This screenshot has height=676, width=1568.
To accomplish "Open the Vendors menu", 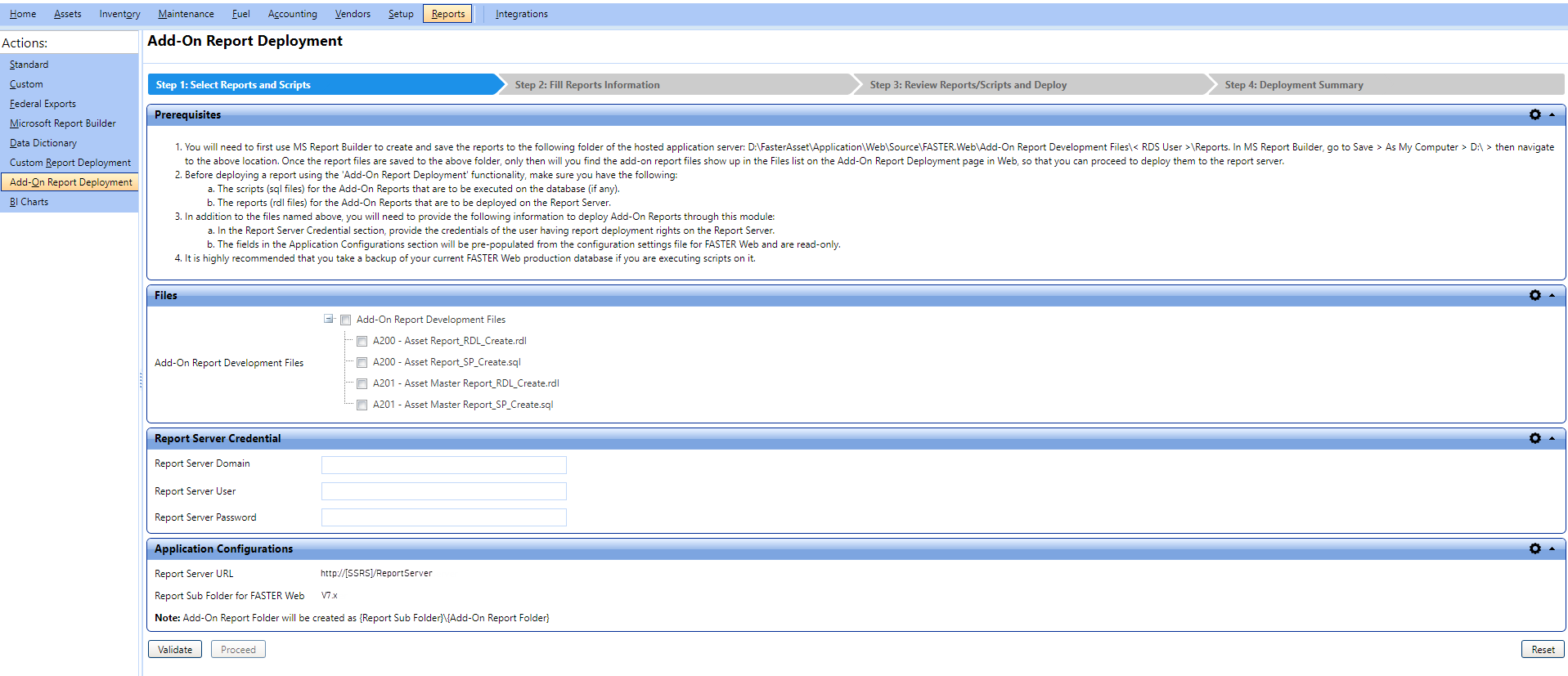I will (353, 14).
